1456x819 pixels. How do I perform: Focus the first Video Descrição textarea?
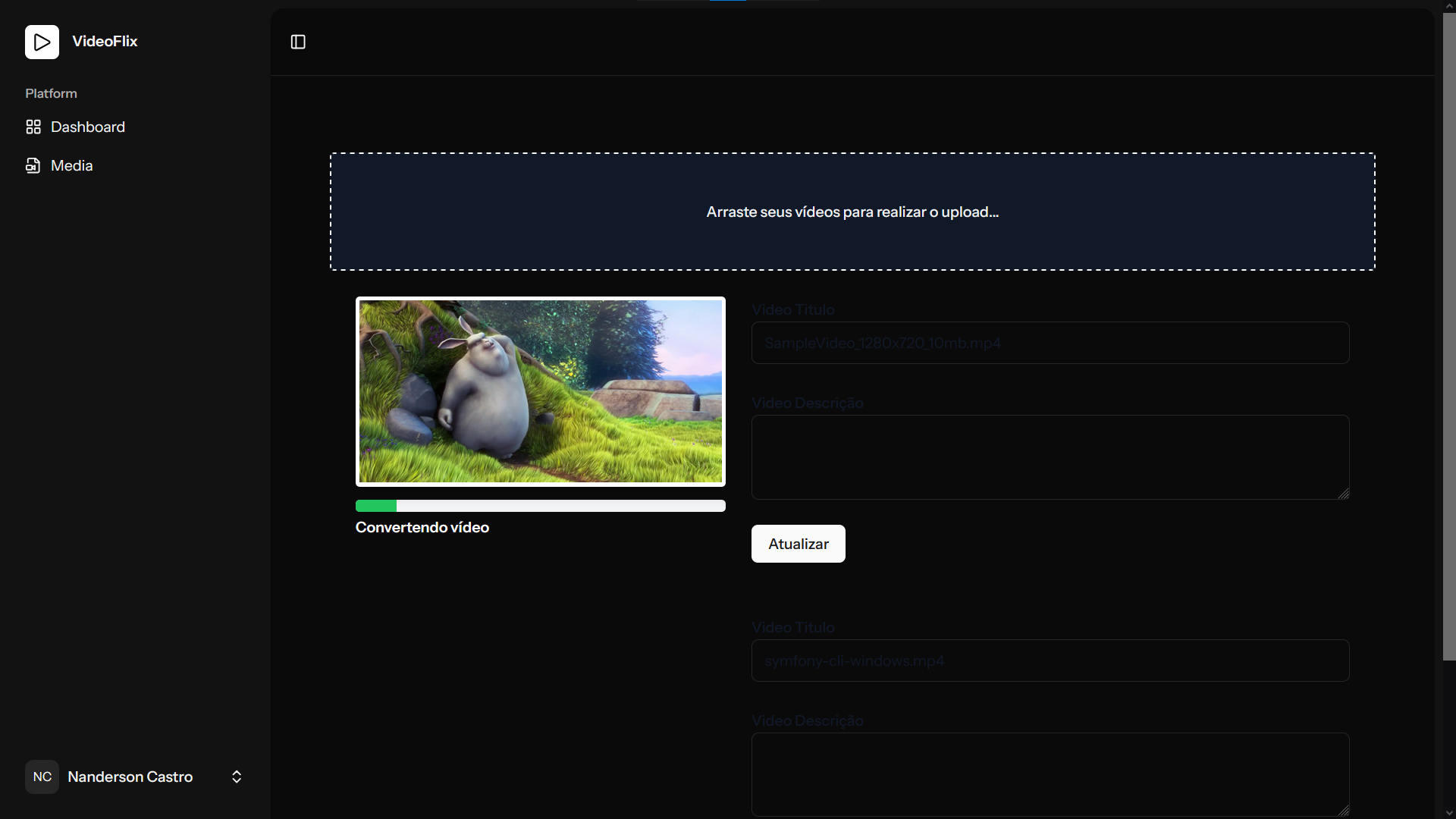[1050, 457]
